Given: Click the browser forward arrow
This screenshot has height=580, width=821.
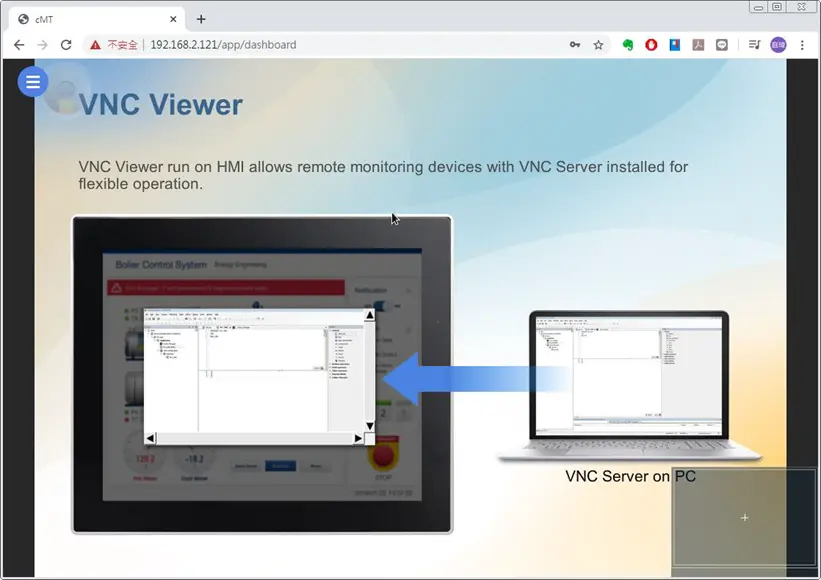Looking at the screenshot, I should tap(42, 45).
